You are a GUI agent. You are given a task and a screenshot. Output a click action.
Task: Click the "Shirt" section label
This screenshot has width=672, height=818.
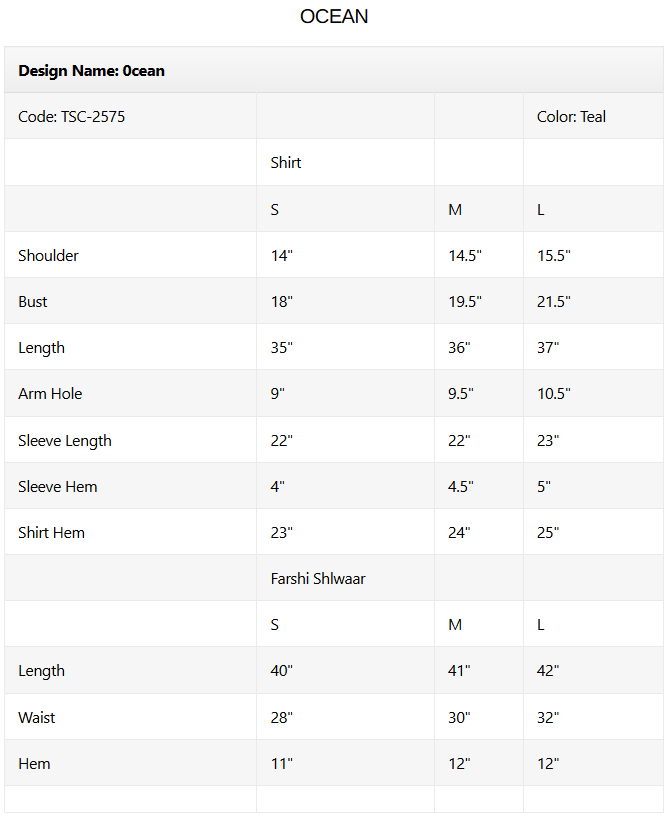coord(286,163)
